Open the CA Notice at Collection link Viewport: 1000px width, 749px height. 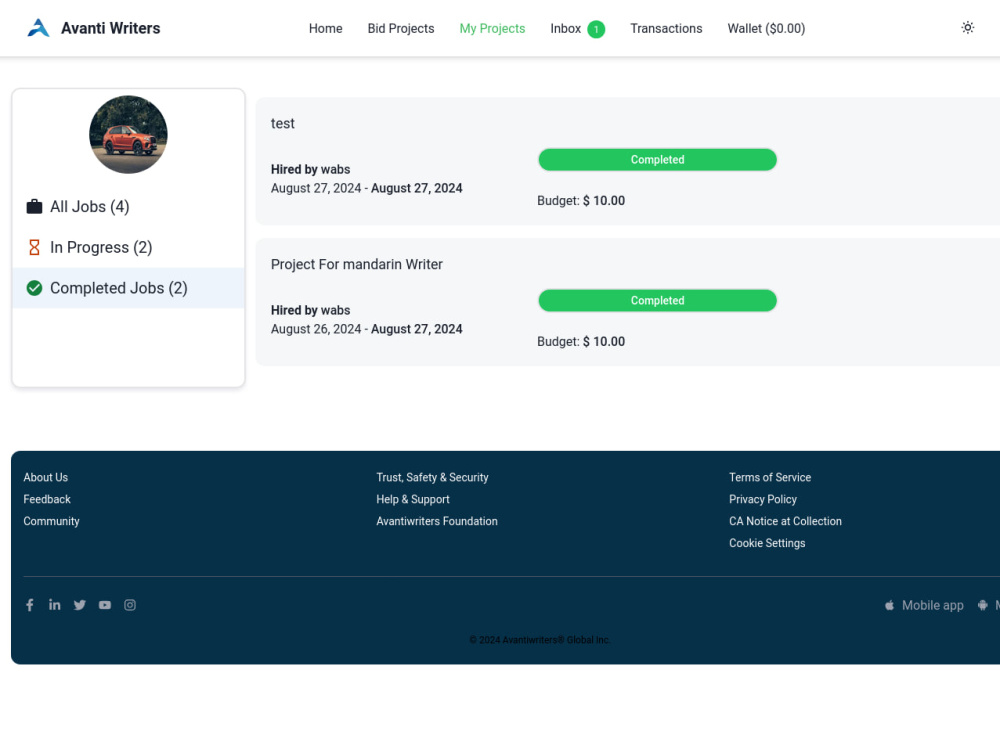tap(785, 521)
